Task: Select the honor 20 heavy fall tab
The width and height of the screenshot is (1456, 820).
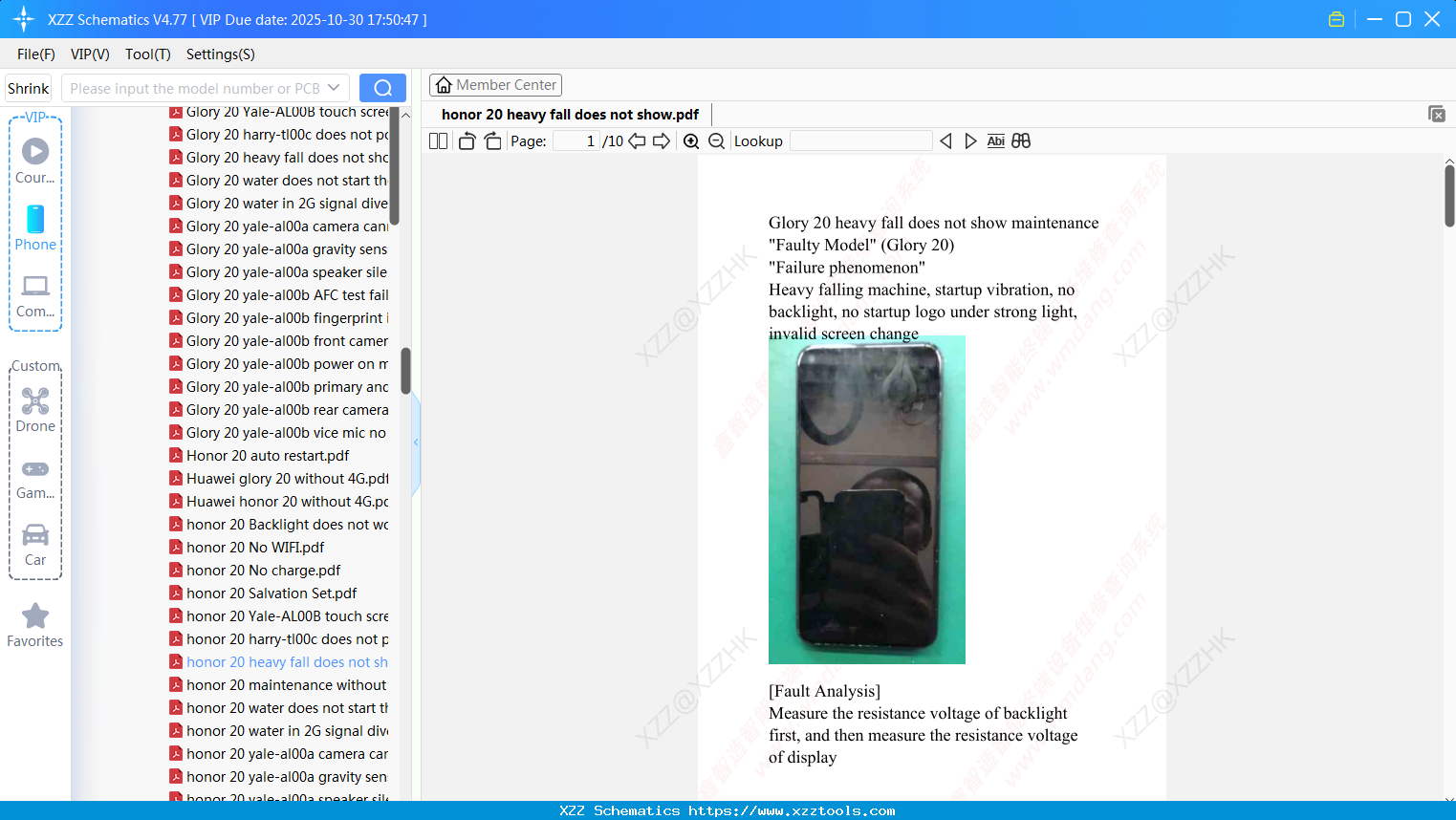Action: click(570, 115)
